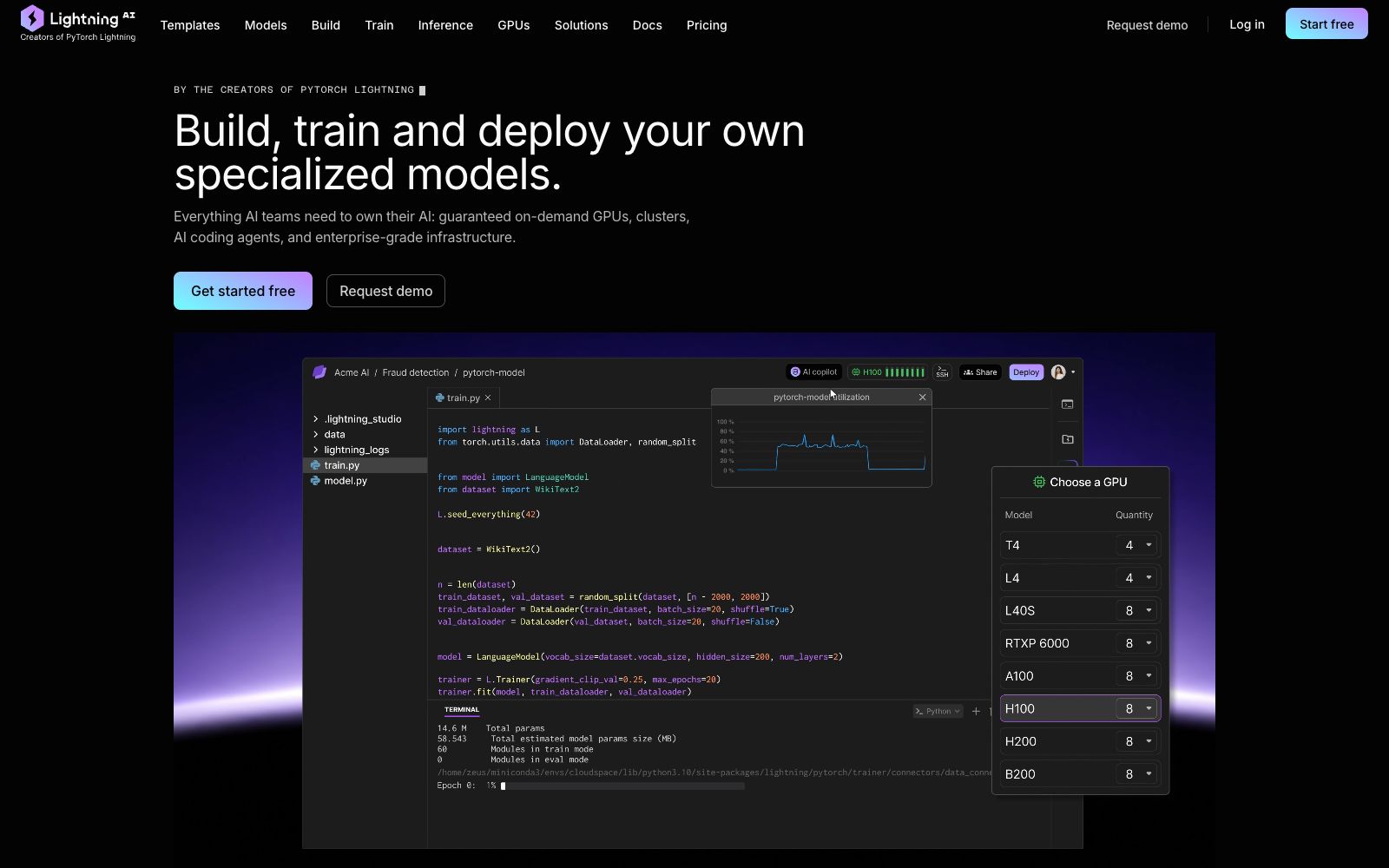The width and height of the screenshot is (1389, 868).
Task: Expand the data folder
Action: coord(328,435)
